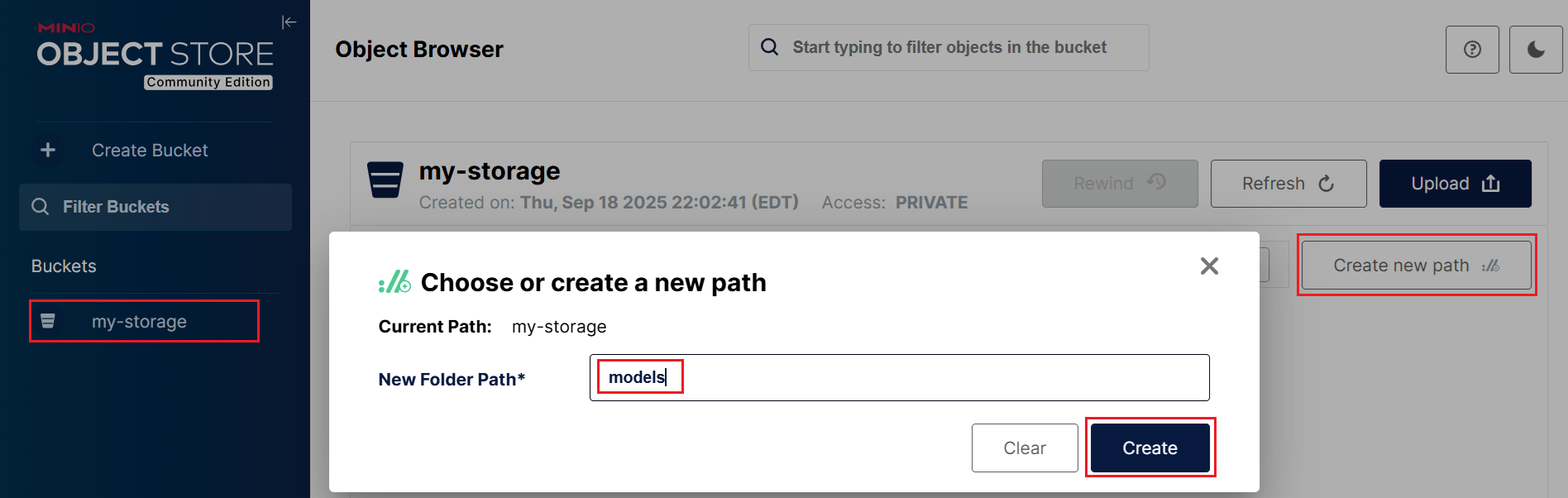This screenshot has width=1568, height=498.
Task: Click the Create button in the dialog
Action: (1150, 448)
